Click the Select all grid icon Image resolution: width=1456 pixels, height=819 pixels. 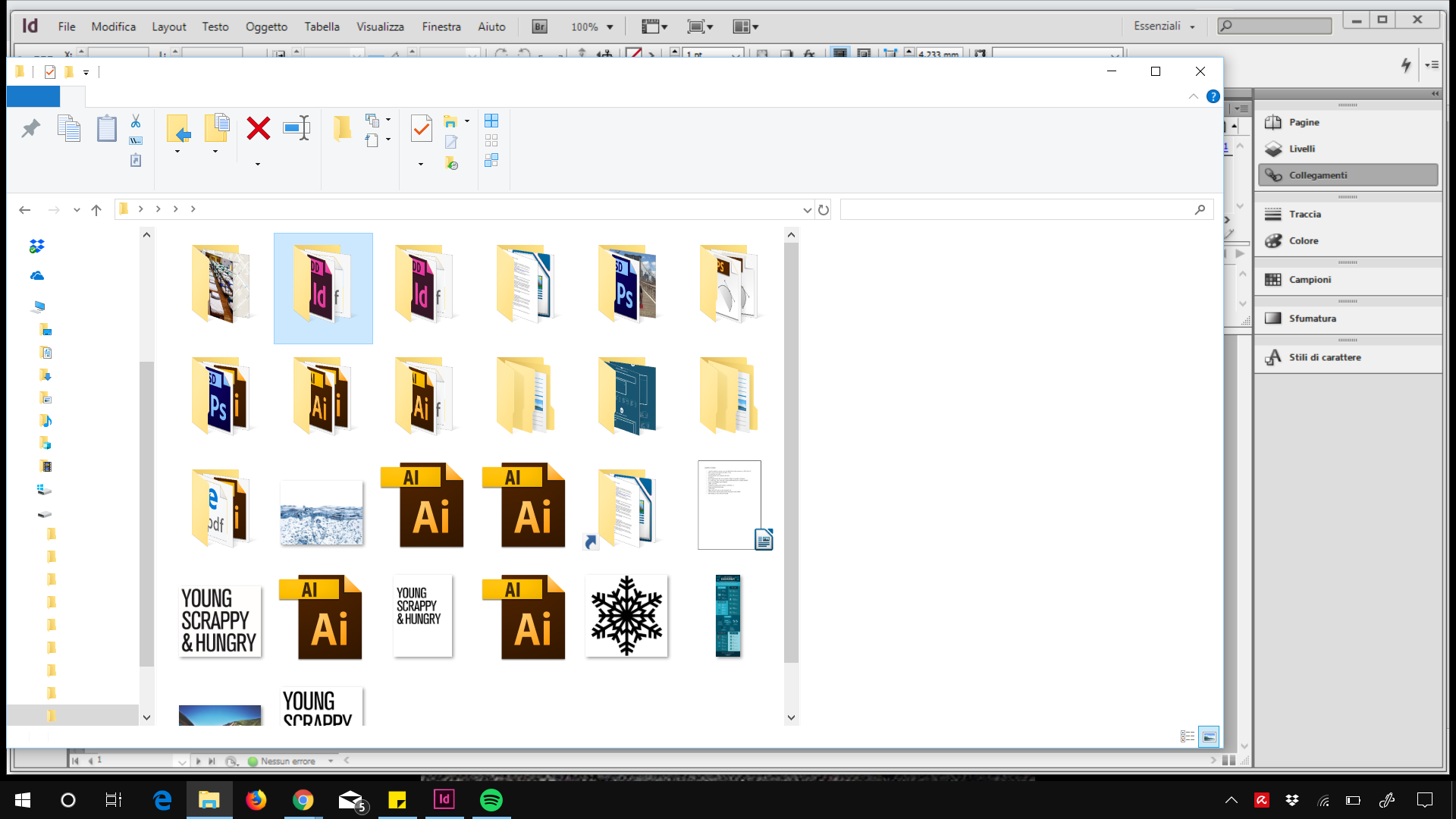coord(491,121)
